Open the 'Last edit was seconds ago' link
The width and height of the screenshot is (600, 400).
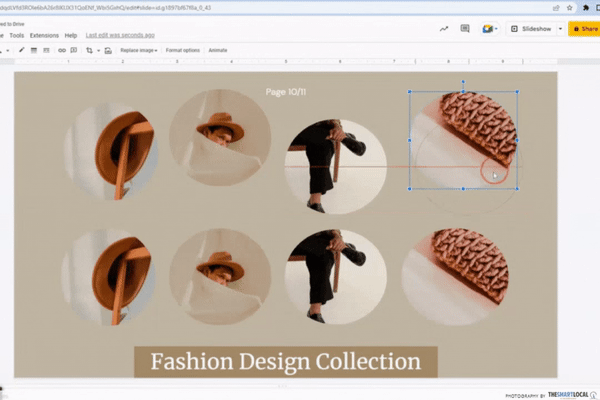pos(120,35)
